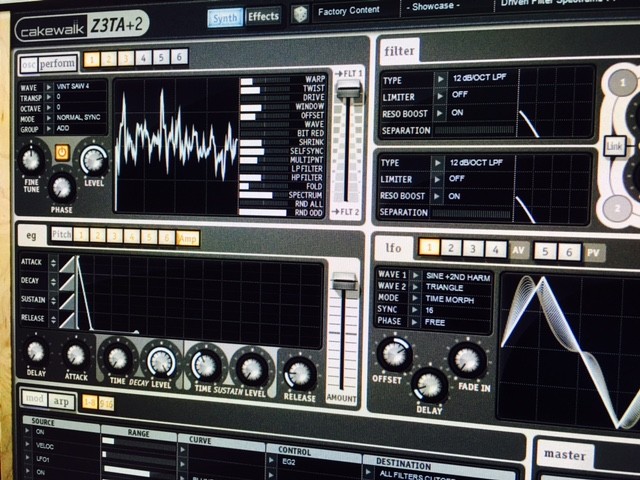Click the Sustain Level knob
The width and height of the screenshot is (640, 480).
[252, 369]
